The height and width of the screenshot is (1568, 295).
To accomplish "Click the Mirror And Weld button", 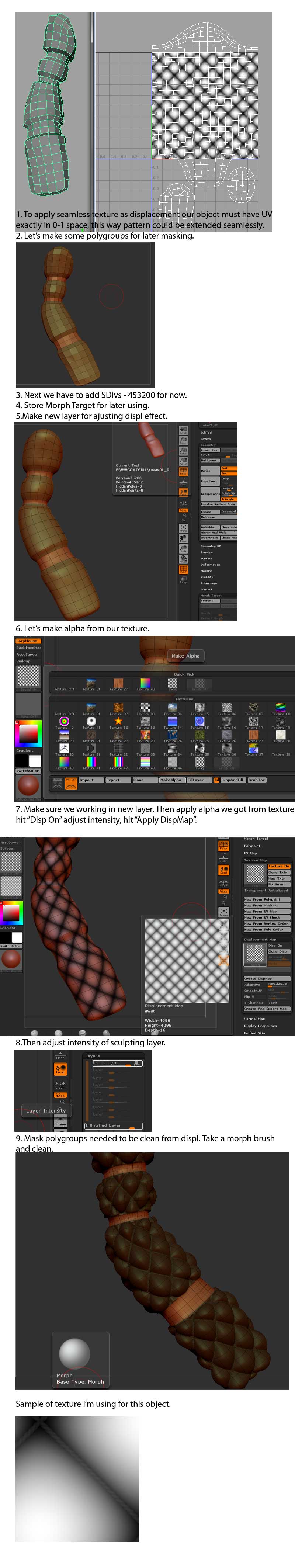I will [x=219, y=533].
